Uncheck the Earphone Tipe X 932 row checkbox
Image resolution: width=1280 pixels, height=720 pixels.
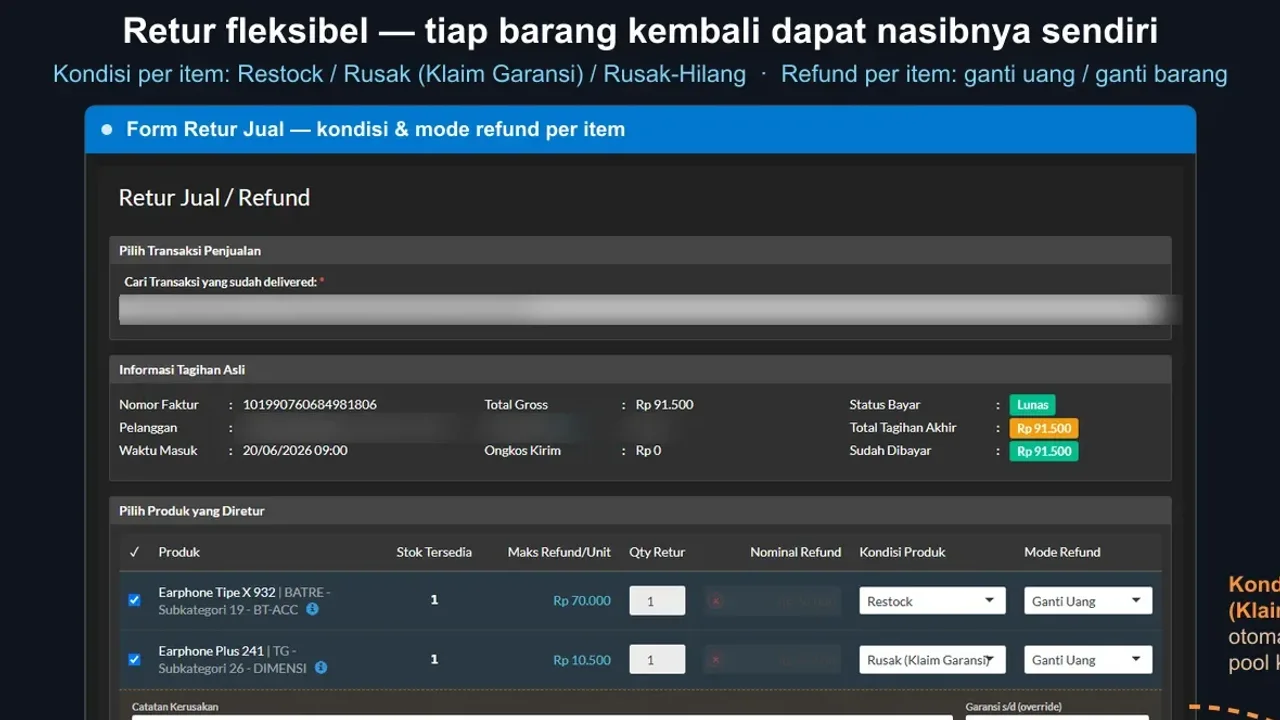tap(134, 600)
